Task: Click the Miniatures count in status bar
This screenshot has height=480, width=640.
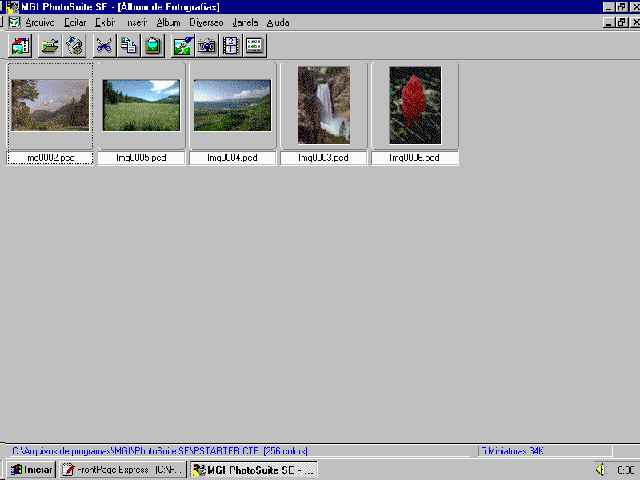Action: pyautogui.click(x=513, y=451)
